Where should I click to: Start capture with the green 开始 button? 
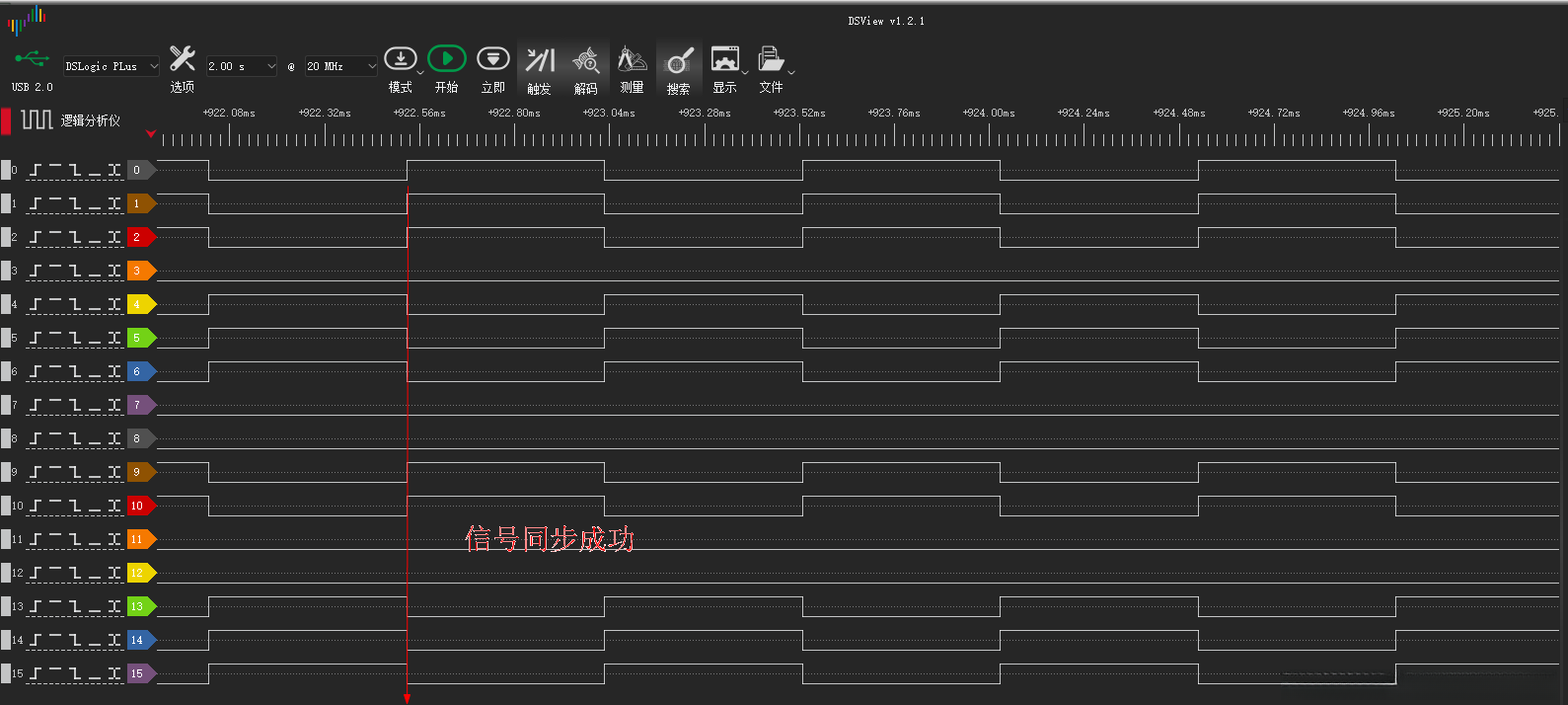447,58
